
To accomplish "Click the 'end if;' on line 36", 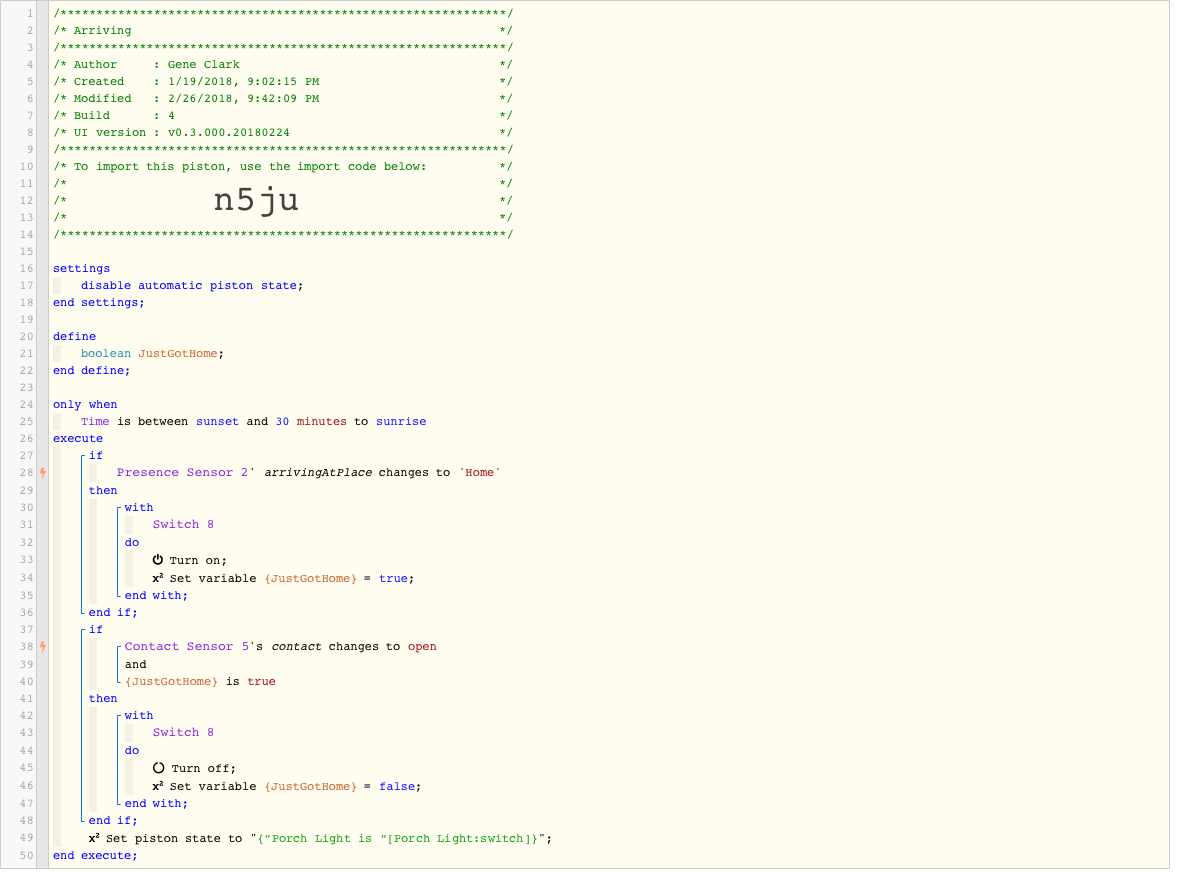I will click(x=113, y=612).
